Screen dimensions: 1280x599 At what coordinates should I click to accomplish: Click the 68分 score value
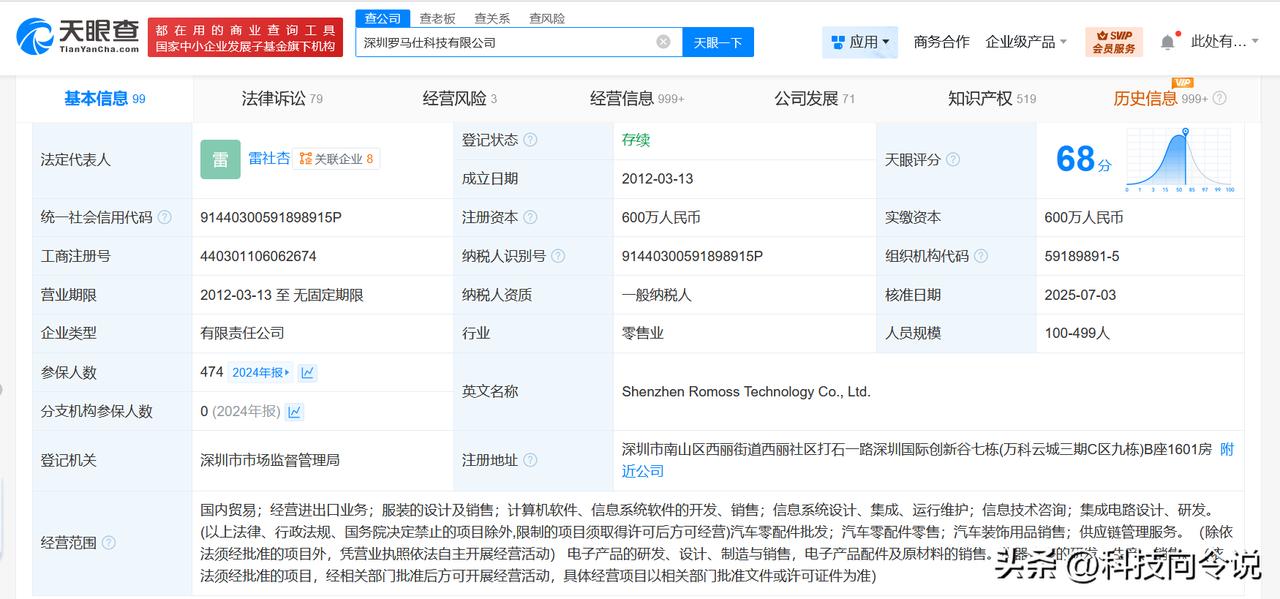1083,160
